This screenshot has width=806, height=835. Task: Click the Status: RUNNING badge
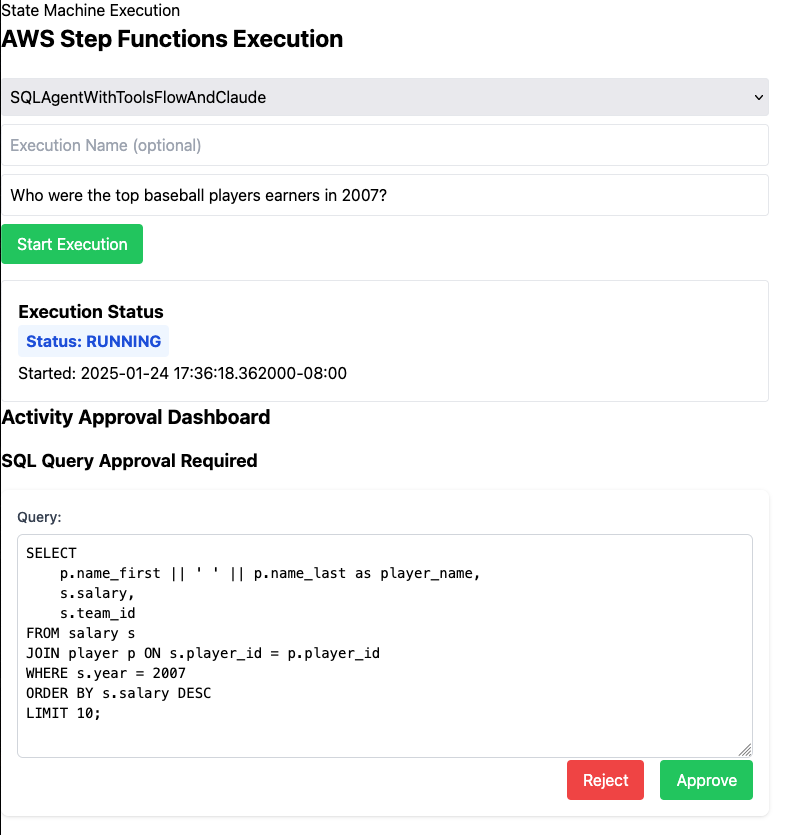point(94,341)
